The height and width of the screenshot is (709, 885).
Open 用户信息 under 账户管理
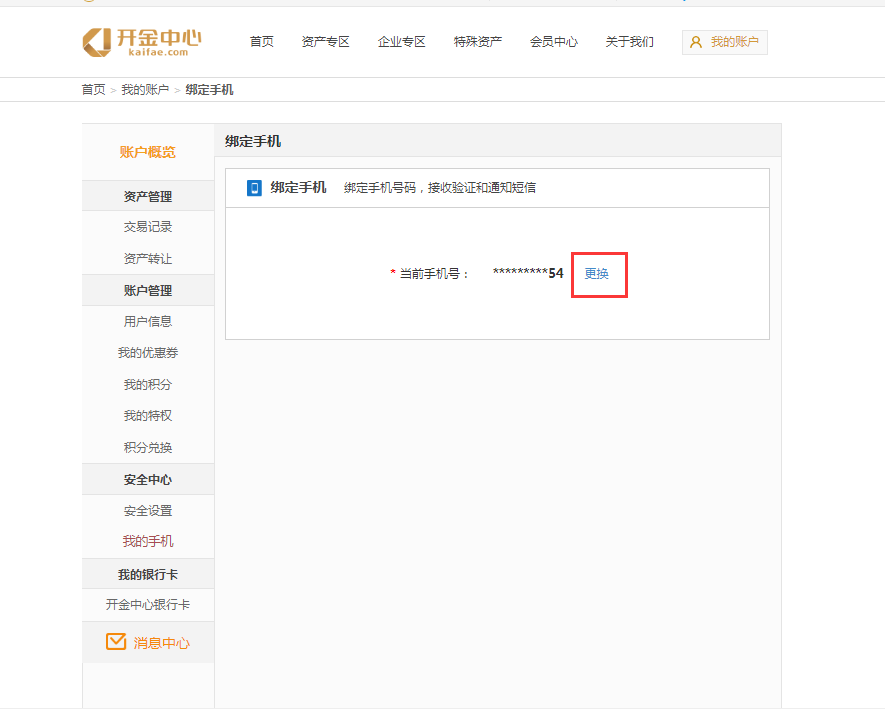[x=148, y=322]
